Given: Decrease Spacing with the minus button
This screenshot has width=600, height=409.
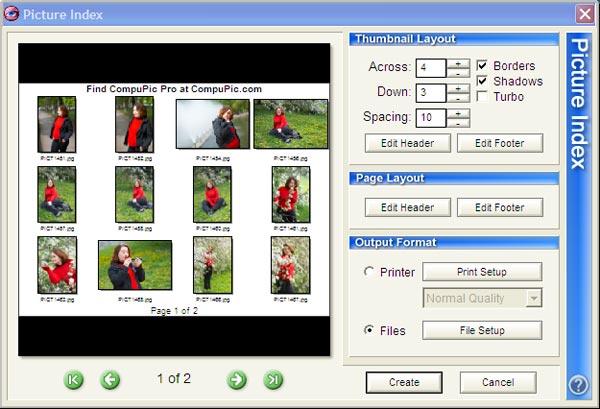Looking at the screenshot, I should (x=458, y=123).
